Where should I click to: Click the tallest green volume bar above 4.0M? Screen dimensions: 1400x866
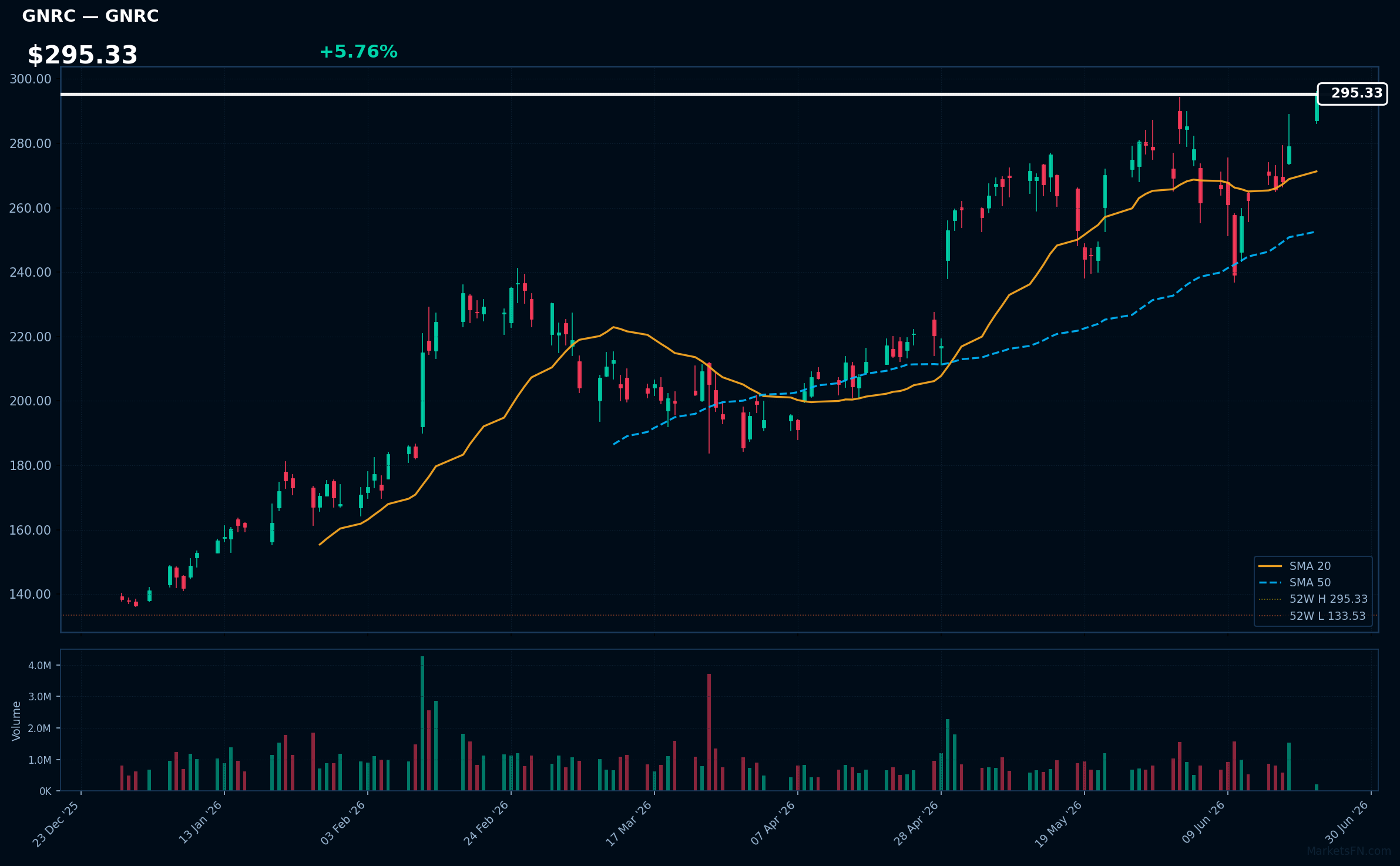422,723
